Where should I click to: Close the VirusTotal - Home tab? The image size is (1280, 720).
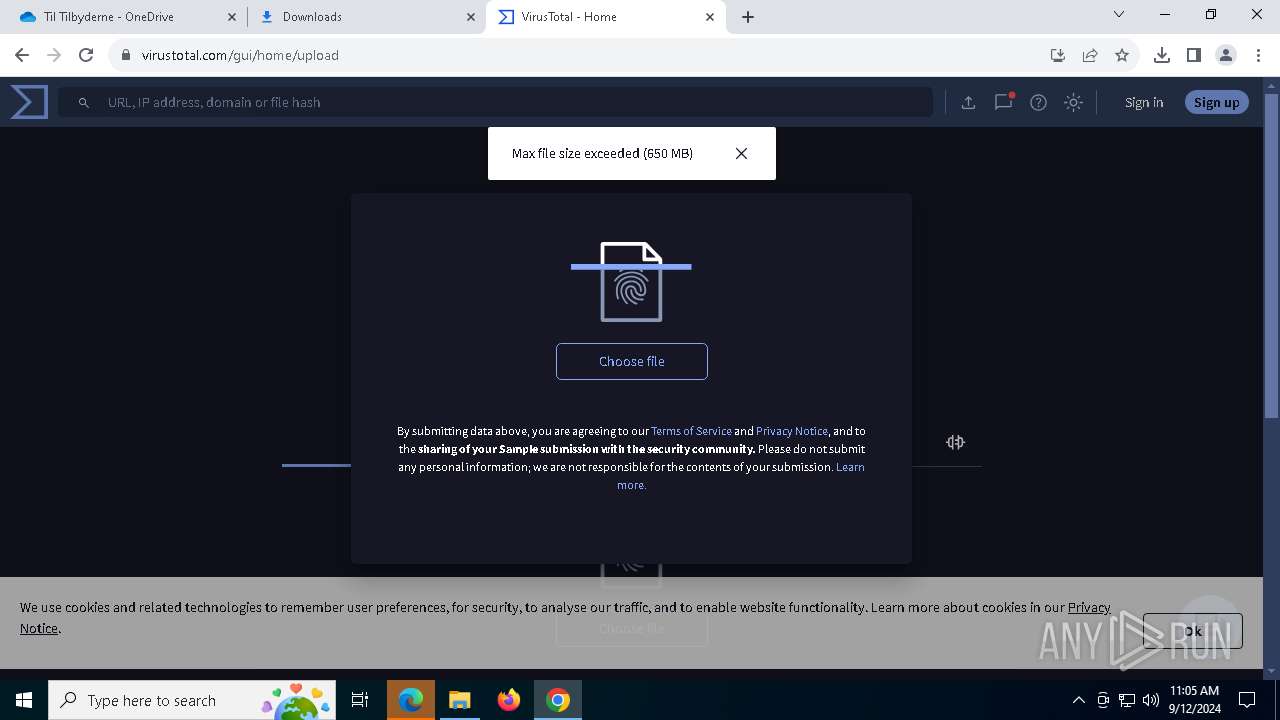[710, 17]
